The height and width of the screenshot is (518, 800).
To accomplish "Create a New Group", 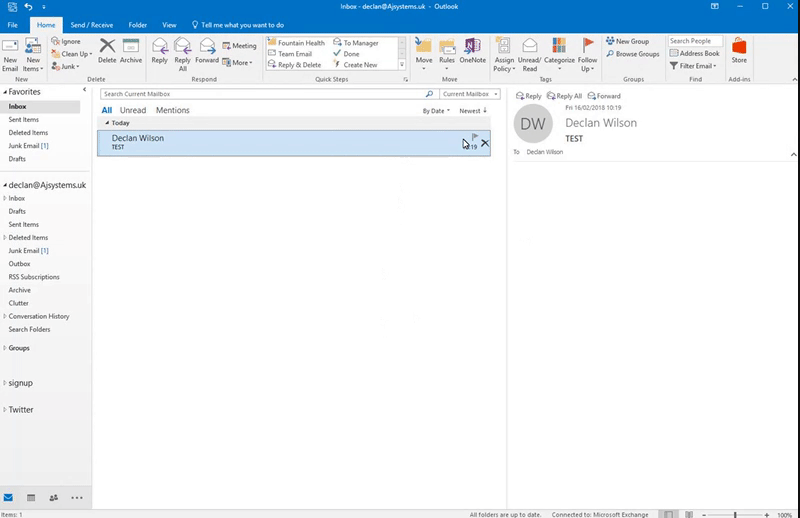I will pyautogui.click(x=627, y=41).
